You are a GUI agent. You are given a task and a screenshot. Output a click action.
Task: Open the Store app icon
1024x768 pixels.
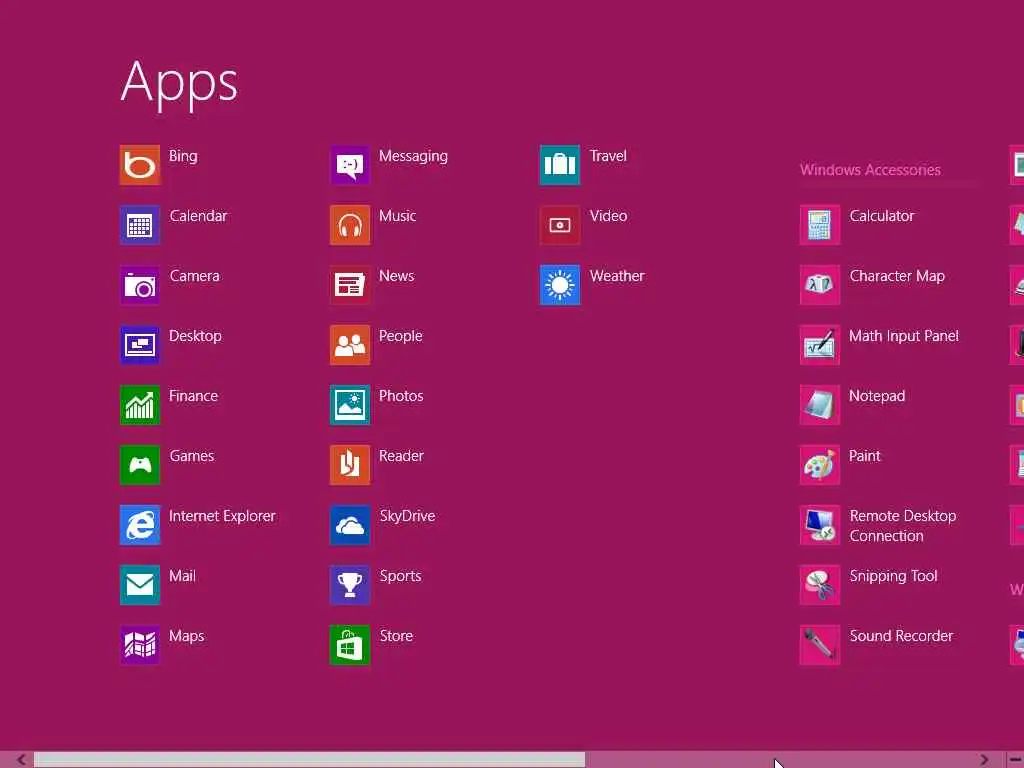point(350,645)
